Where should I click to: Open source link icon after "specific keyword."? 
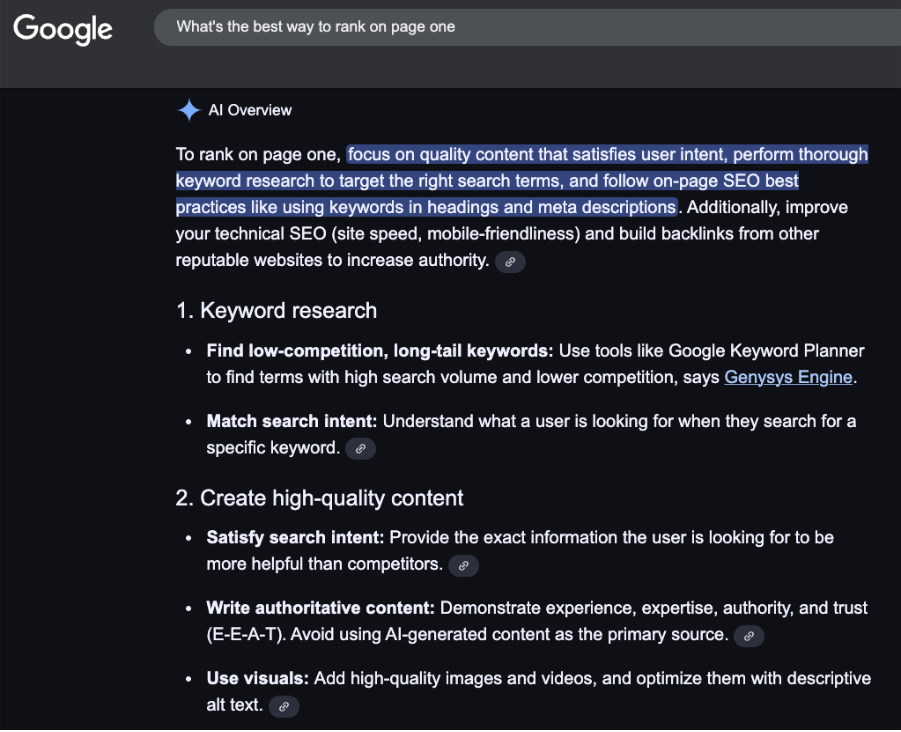tap(361, 449)
